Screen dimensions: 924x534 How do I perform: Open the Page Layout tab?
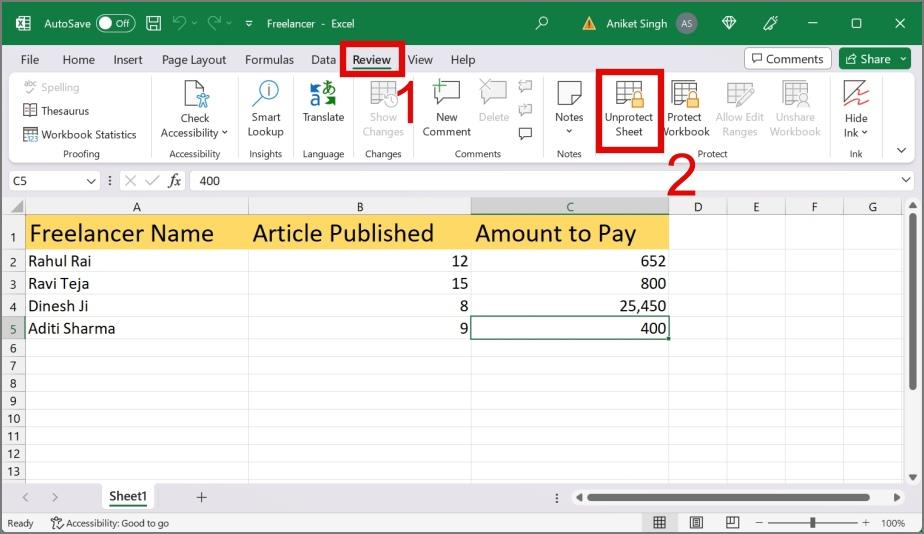tap(194, 60)
